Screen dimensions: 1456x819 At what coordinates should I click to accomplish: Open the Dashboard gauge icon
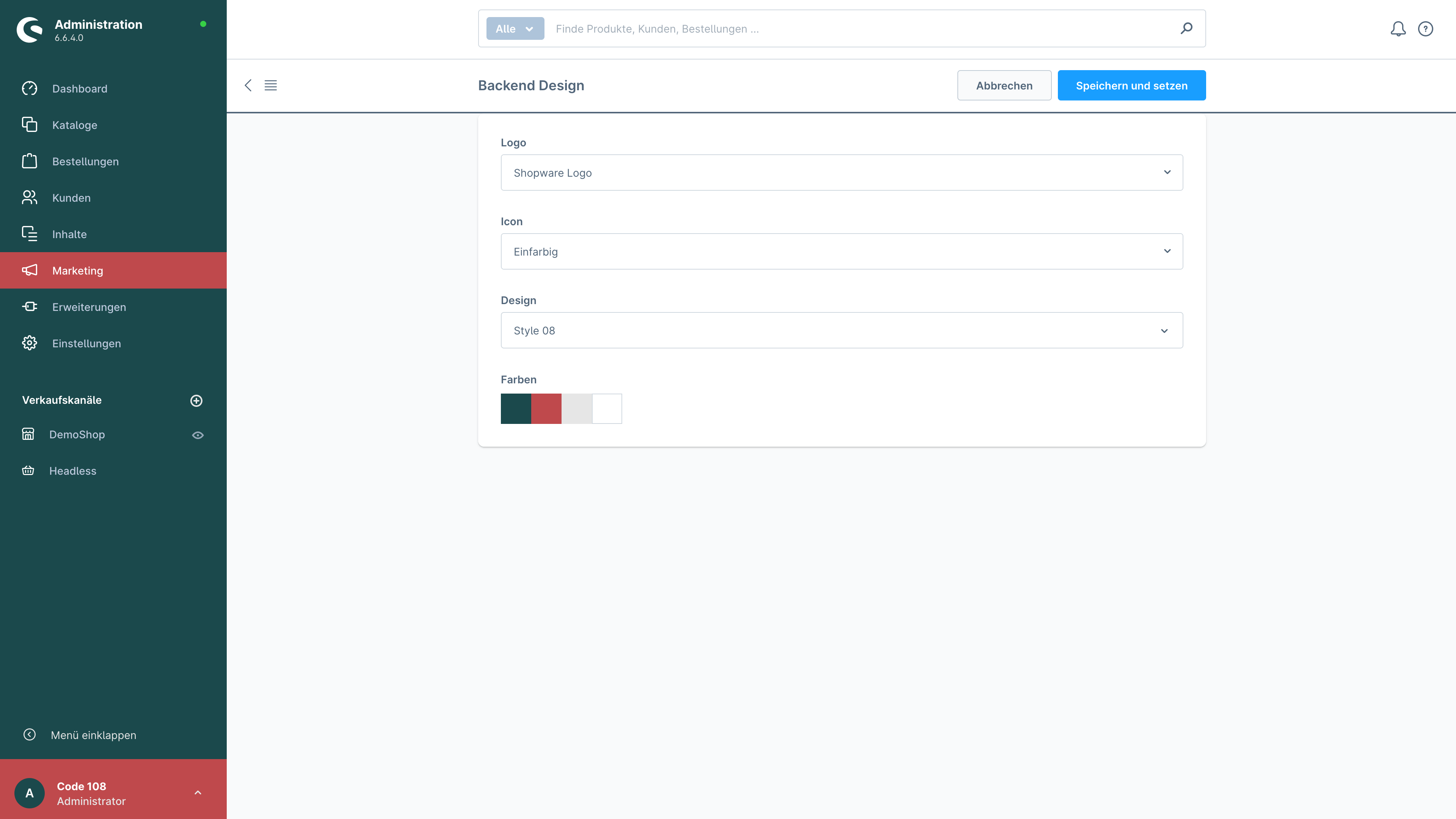pos(30,88)
